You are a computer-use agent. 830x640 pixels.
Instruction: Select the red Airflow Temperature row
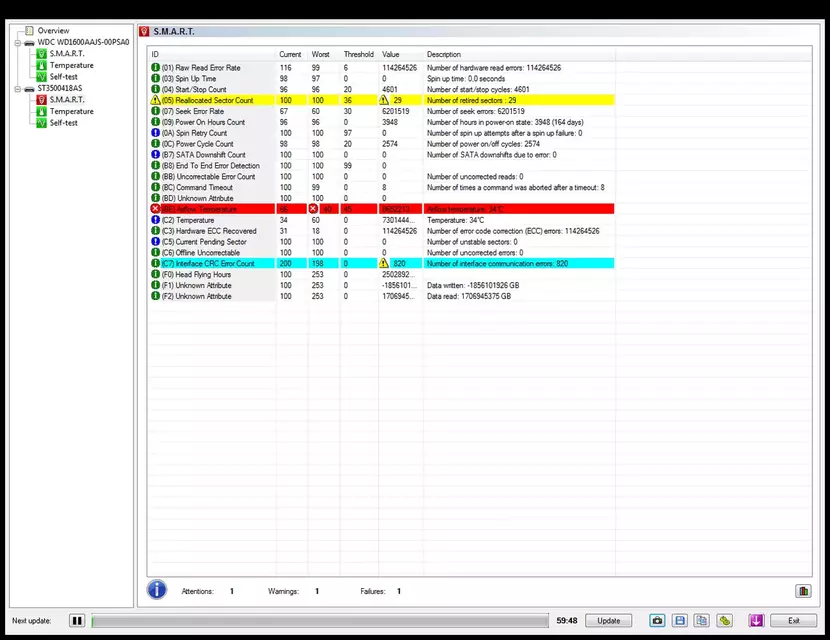point(382,209)
